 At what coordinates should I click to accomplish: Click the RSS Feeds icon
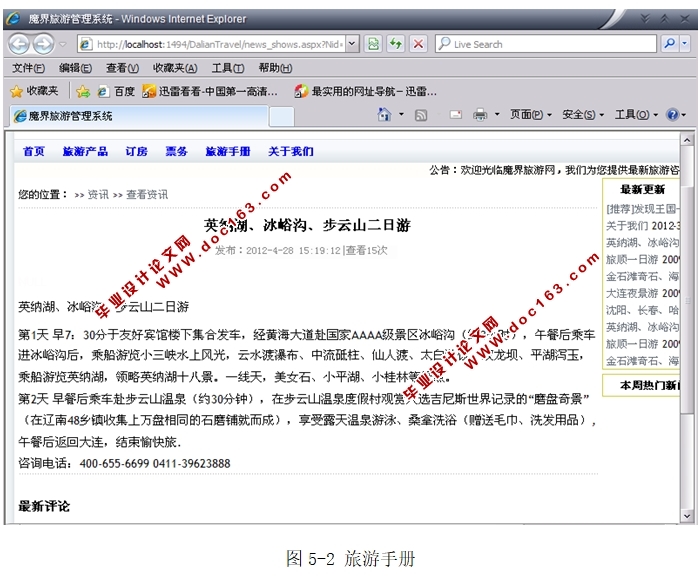421,115
